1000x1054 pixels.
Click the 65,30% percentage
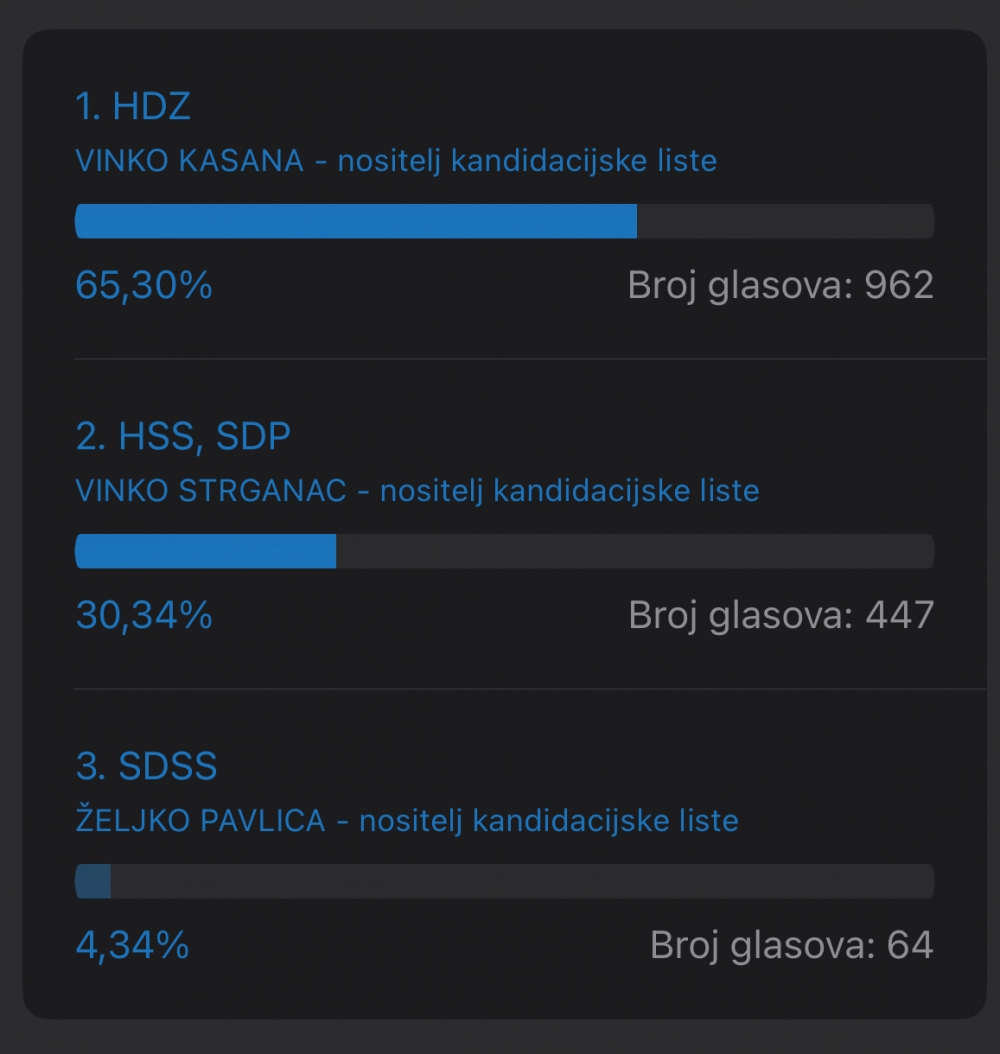pos(144,285)
